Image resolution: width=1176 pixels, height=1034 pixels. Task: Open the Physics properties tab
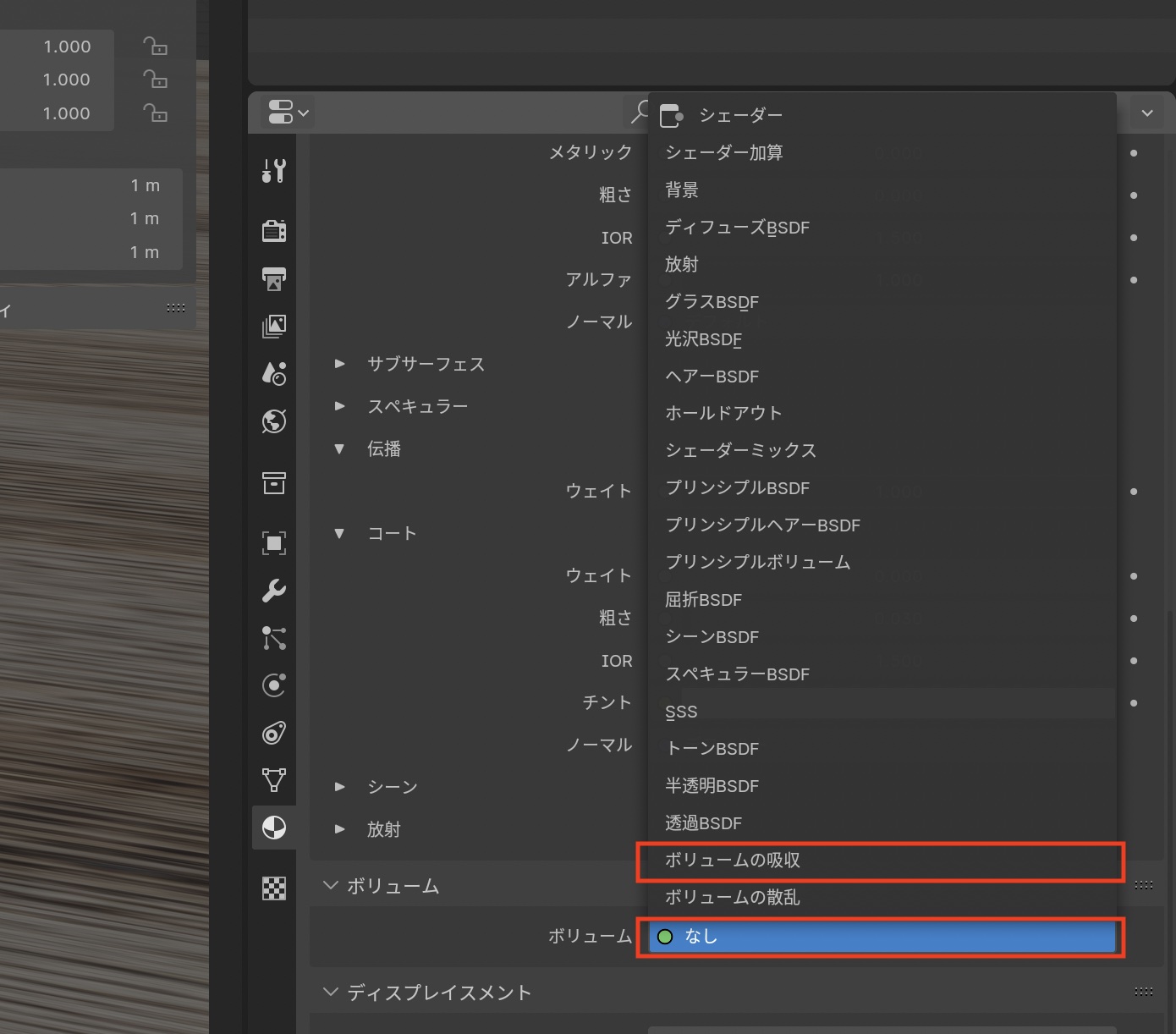tap(273, 685)
